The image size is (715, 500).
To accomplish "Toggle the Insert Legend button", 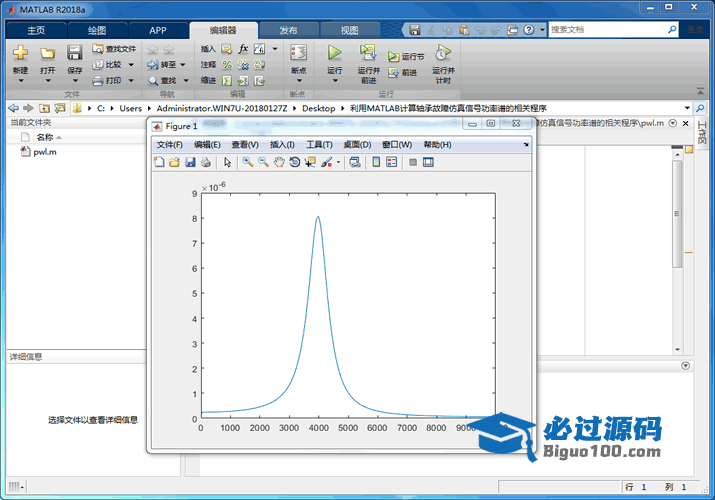I will point(392,162).
